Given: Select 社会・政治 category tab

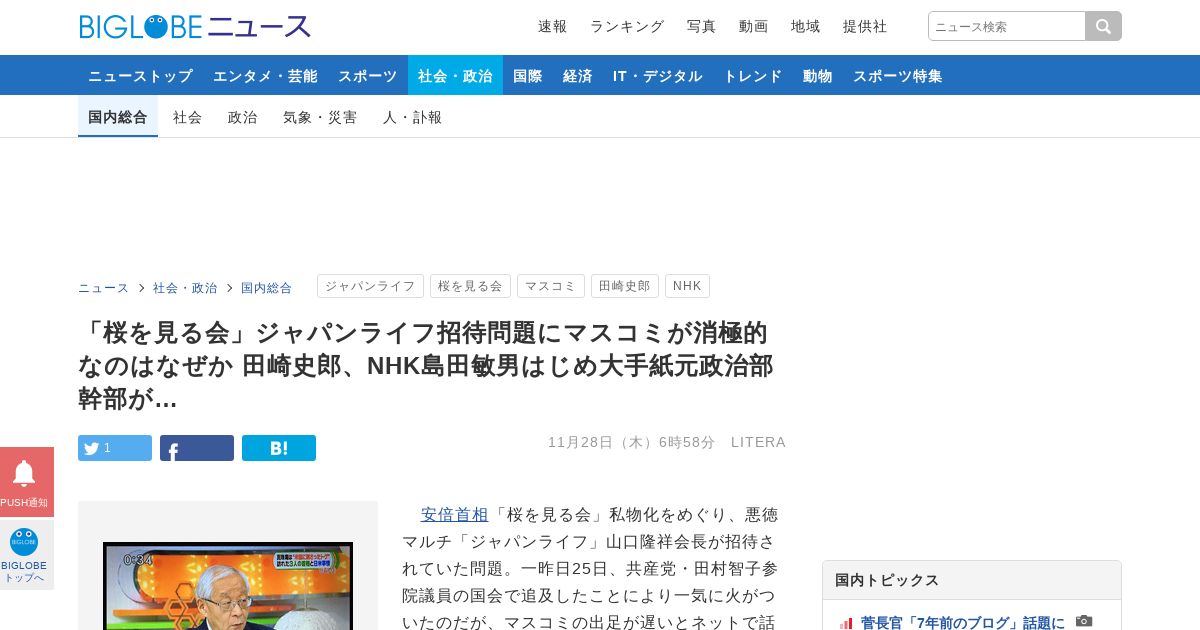Looking at the screenshot, I should tap(455, 75).
